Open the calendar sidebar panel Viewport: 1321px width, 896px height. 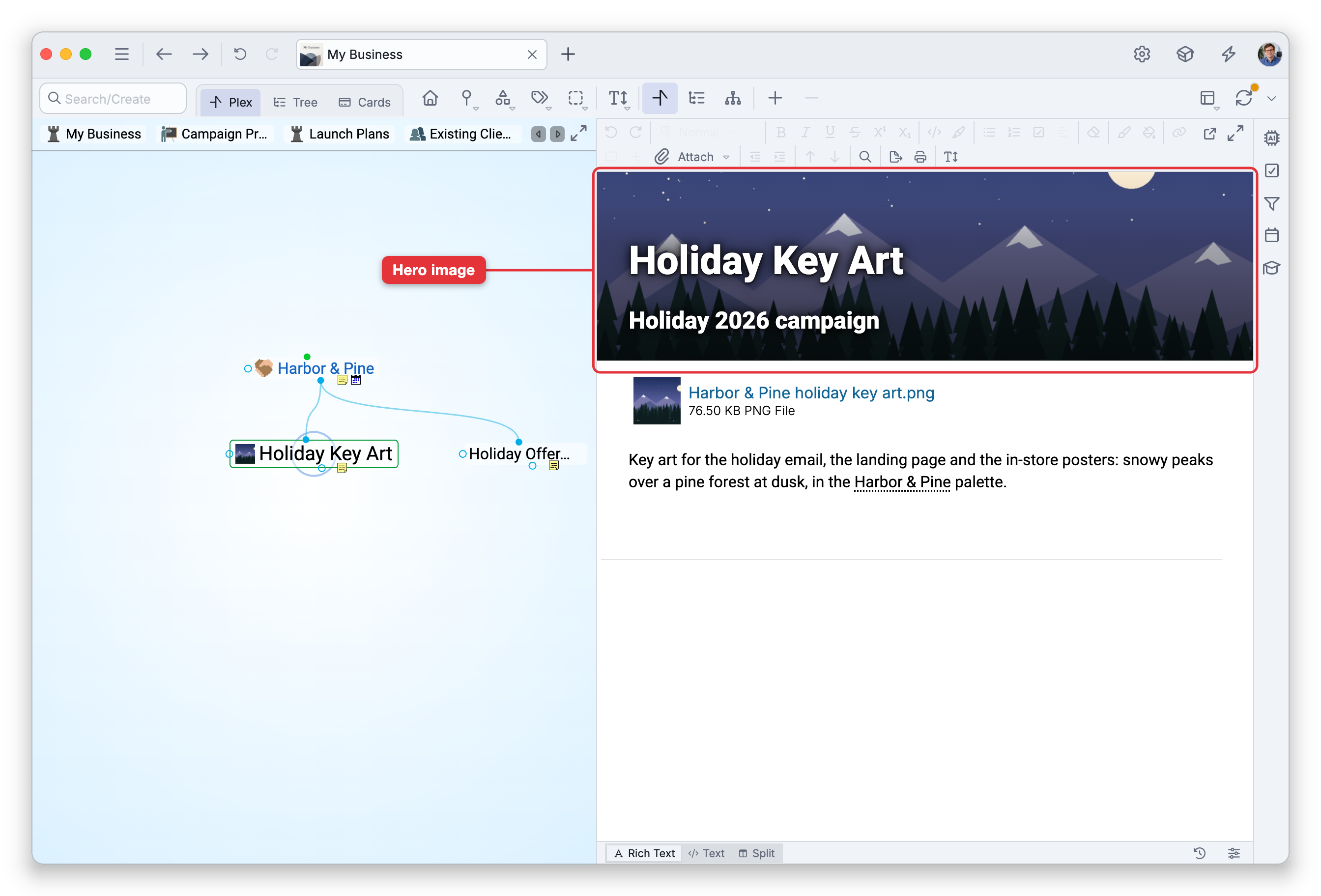click(x=1271, y=235)
